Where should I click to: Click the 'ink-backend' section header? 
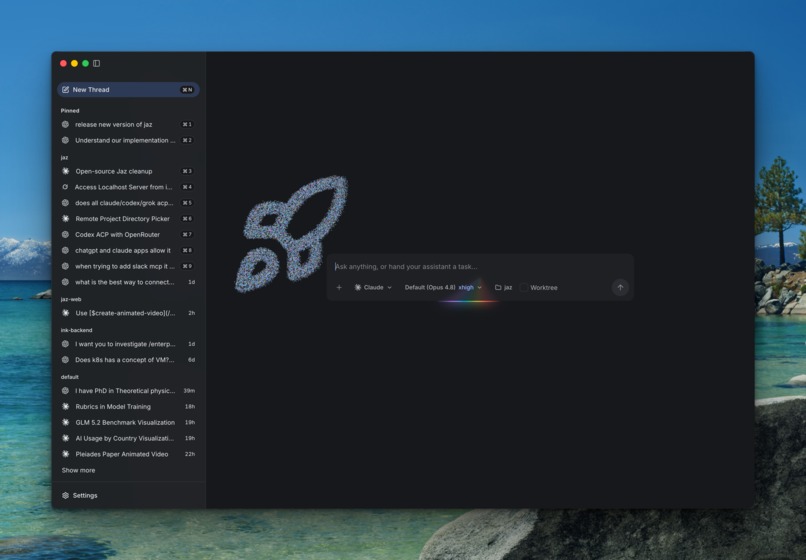pyautogui.click(x=76, y=330)
